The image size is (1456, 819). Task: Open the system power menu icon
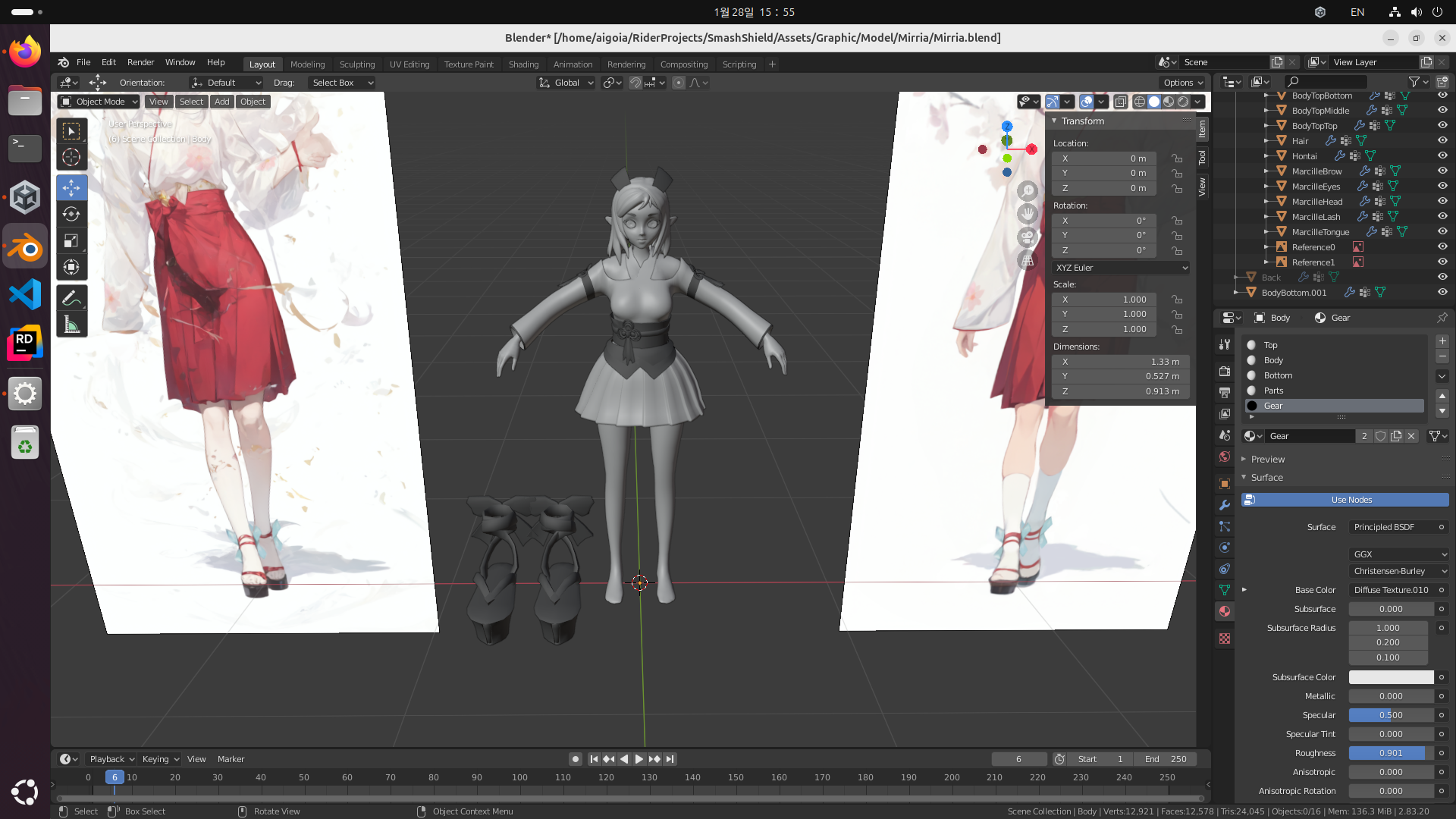1437,12
